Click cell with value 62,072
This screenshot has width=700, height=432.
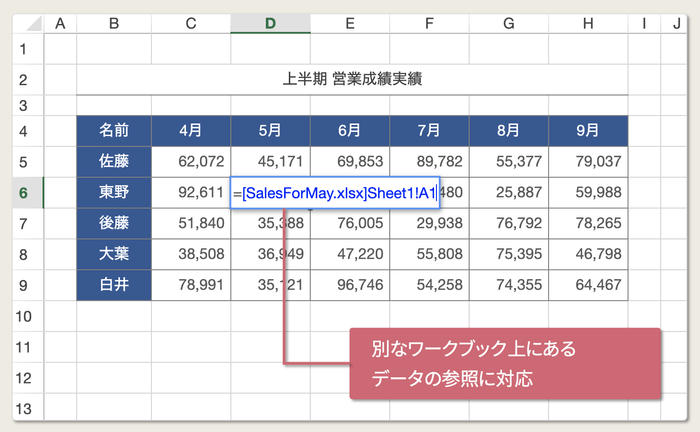tap(191, 162)
